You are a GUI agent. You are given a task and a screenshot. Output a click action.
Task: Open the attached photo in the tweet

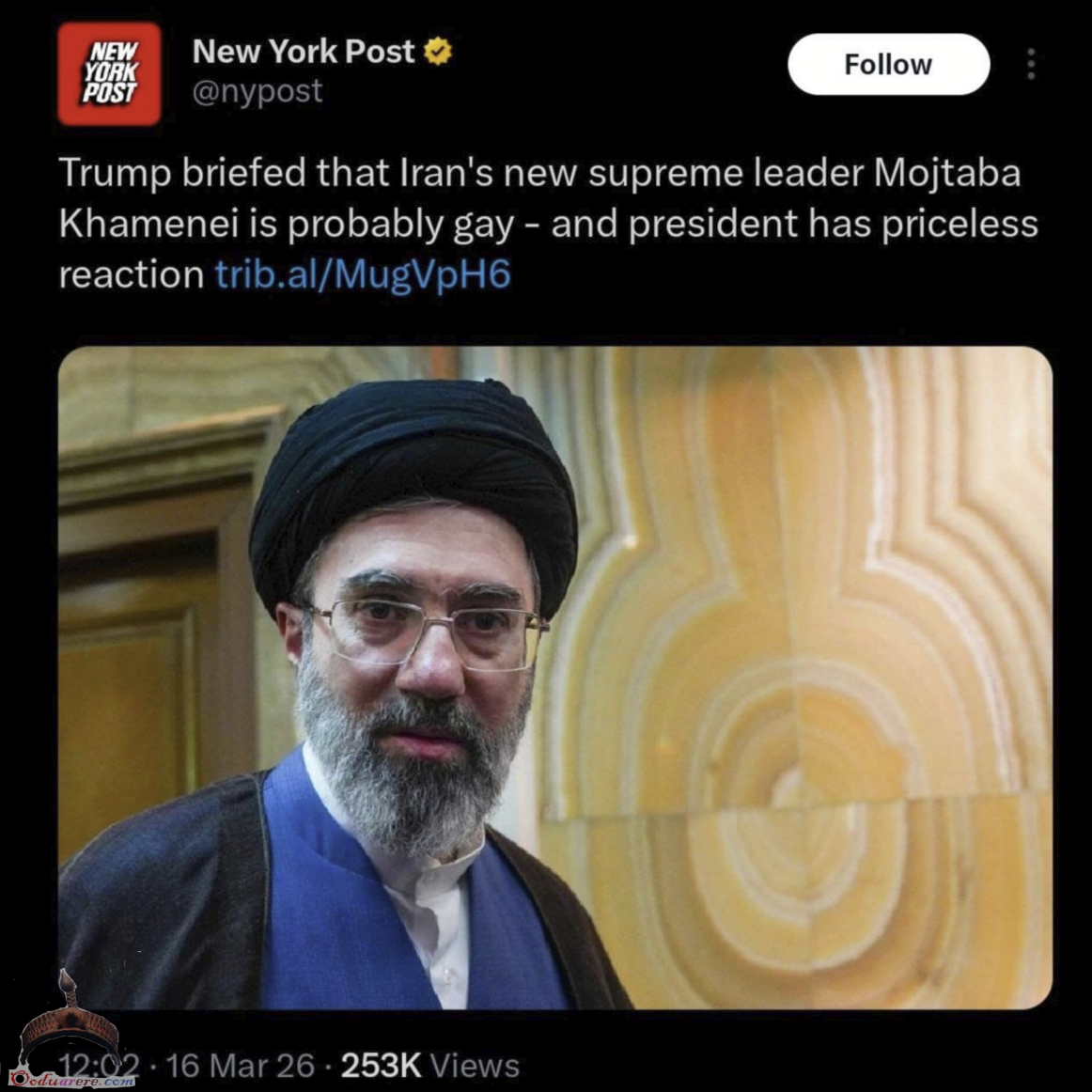pos(555,677)
